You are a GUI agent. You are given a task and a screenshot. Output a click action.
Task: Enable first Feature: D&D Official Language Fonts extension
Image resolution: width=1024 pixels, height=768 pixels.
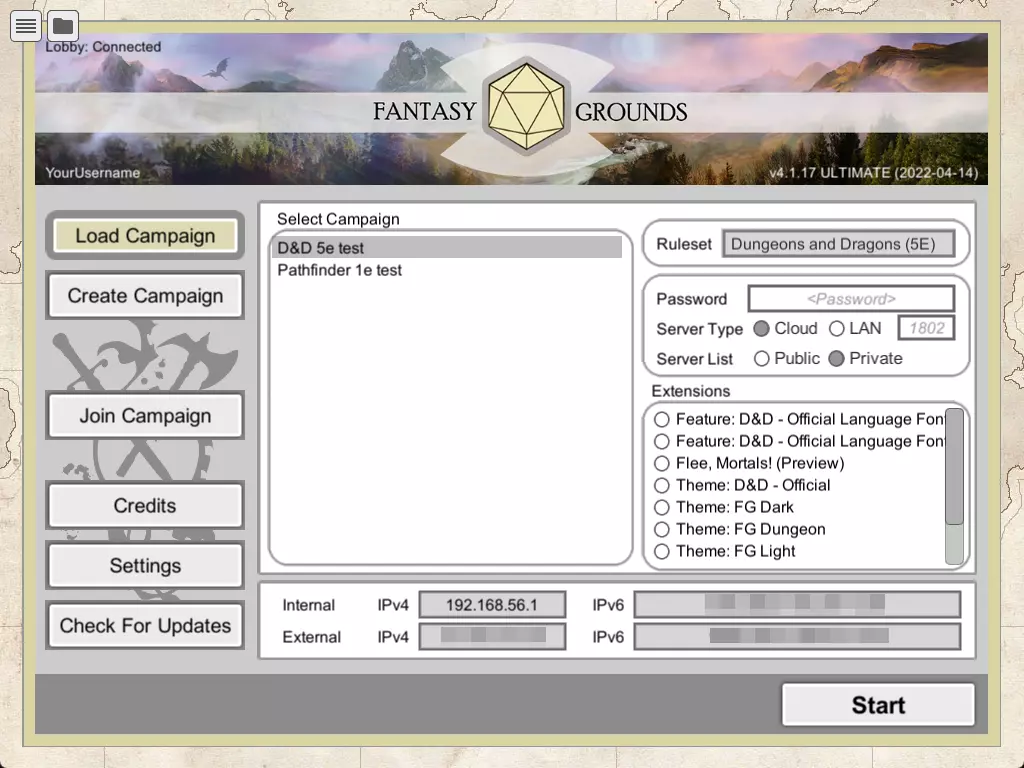tap(662, 419)
